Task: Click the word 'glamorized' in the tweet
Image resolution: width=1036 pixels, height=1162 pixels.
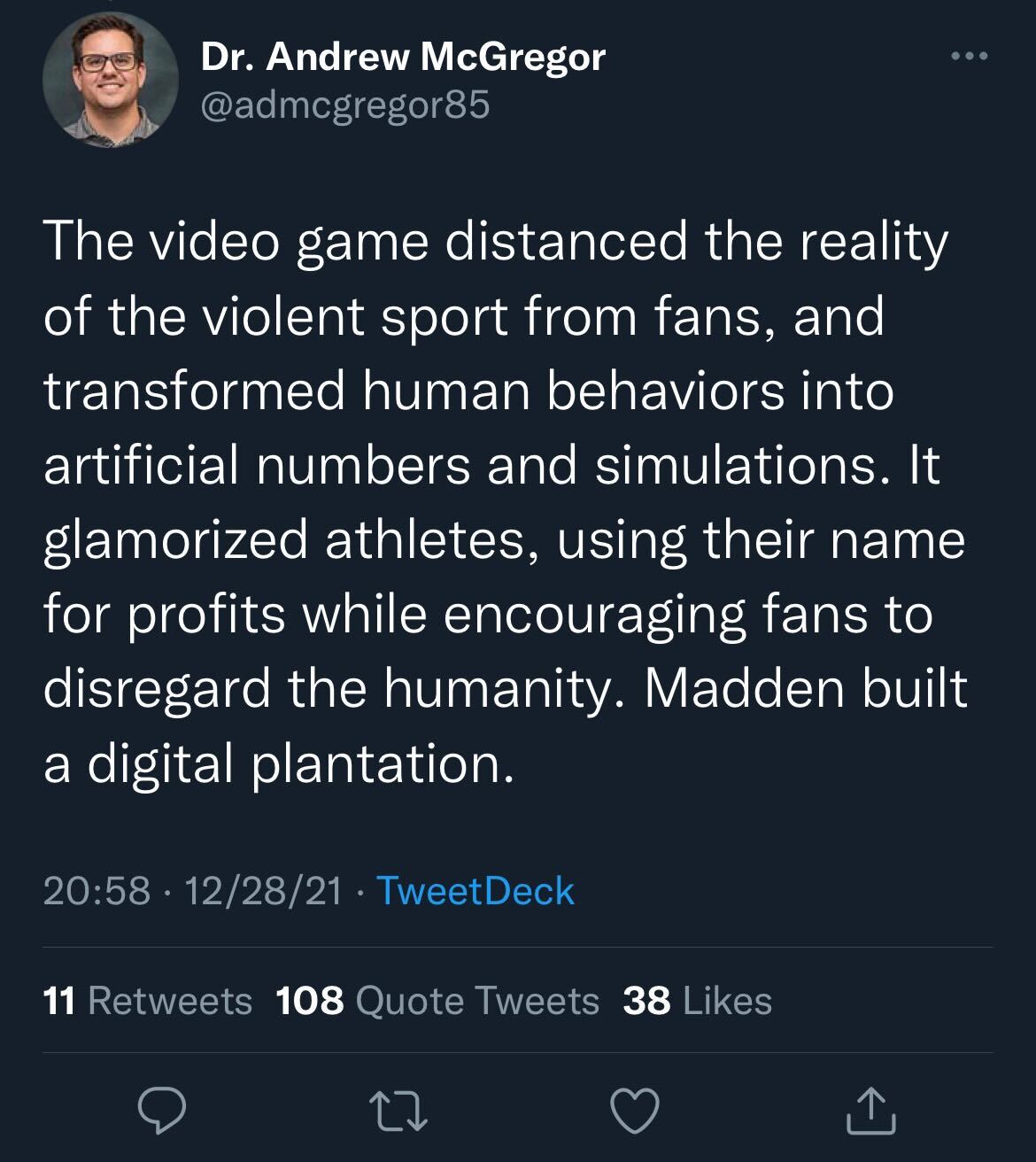Action: coord(175,538)
